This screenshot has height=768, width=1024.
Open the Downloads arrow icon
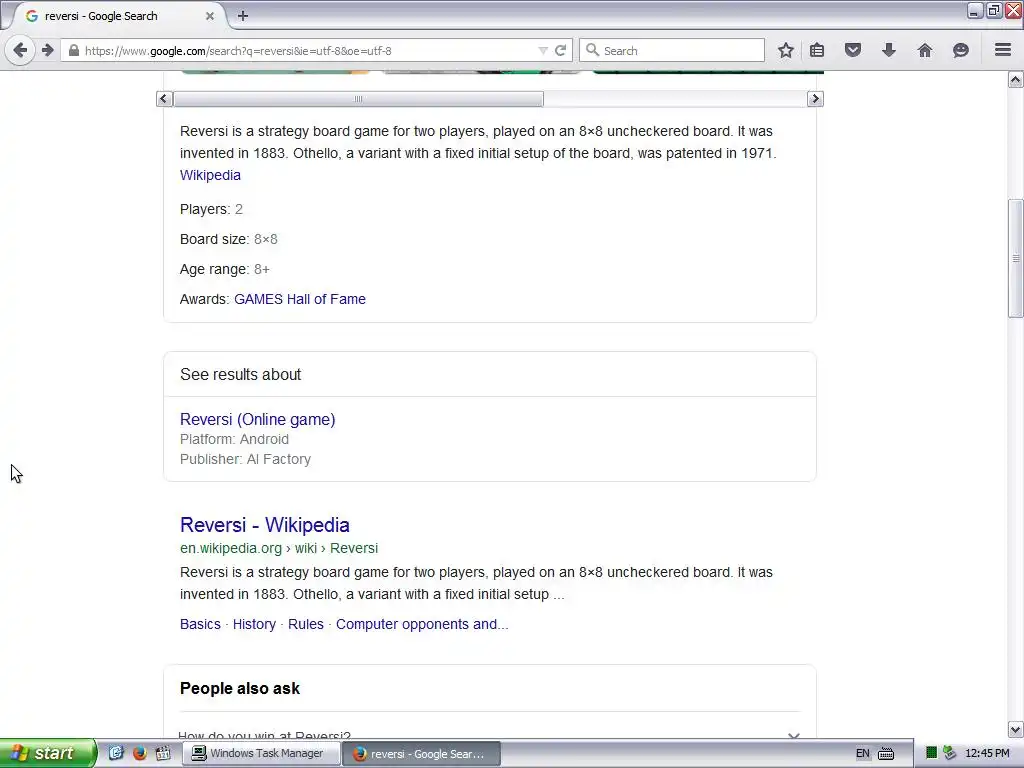889,50
